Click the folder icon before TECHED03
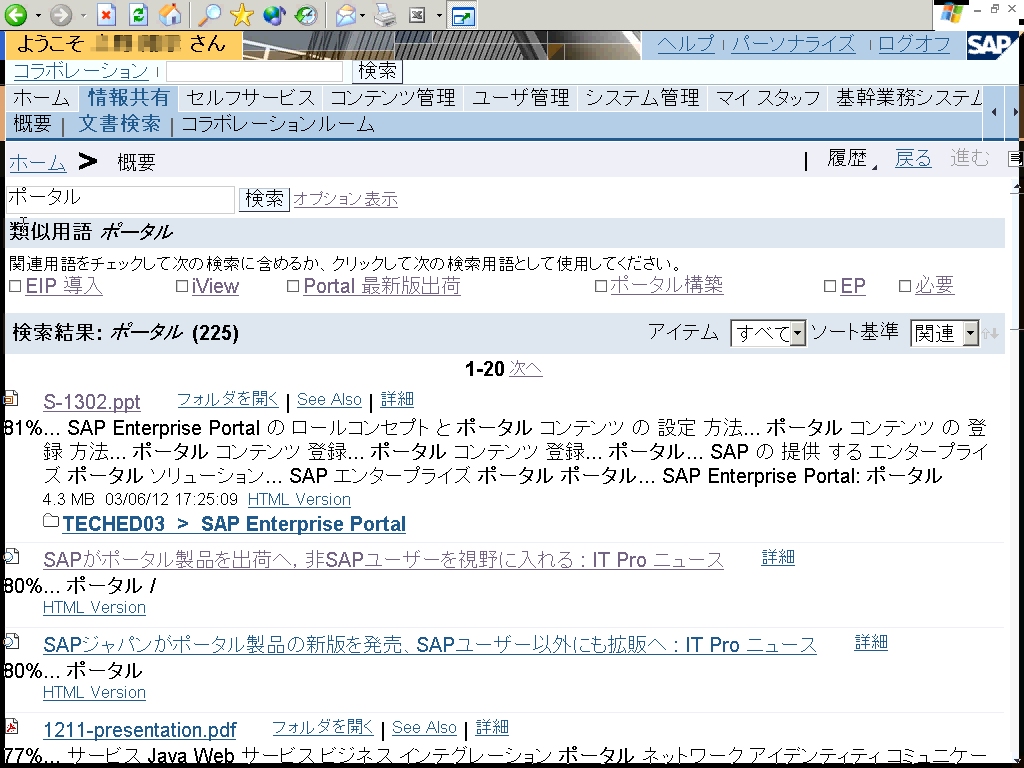Viewport: 1024px width, 768px height. click(51, 520)
